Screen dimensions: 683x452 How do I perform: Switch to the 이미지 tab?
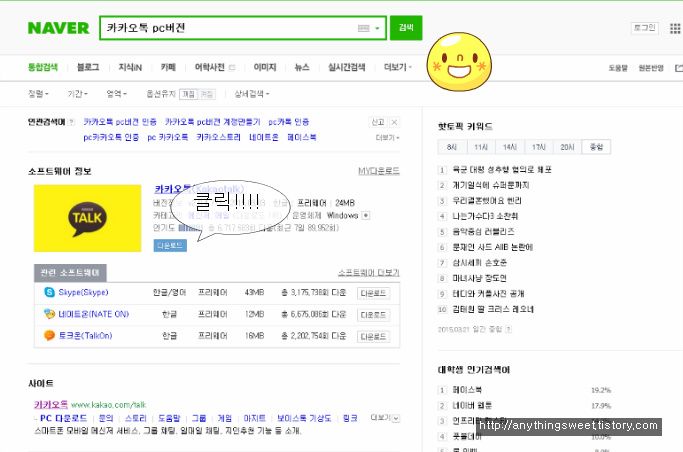[265, 67]
